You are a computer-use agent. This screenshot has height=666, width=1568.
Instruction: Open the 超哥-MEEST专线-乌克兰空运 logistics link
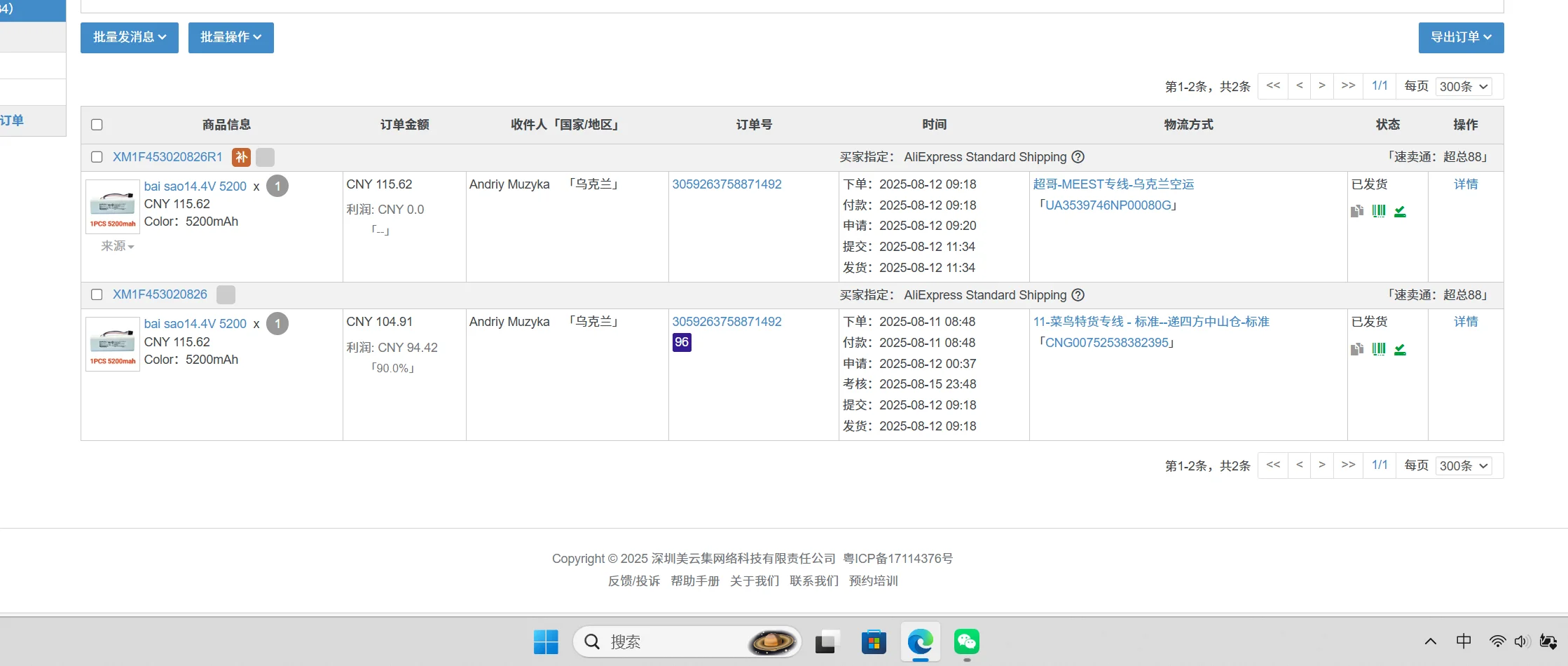pyautogui.click(x=1113, y=184)
